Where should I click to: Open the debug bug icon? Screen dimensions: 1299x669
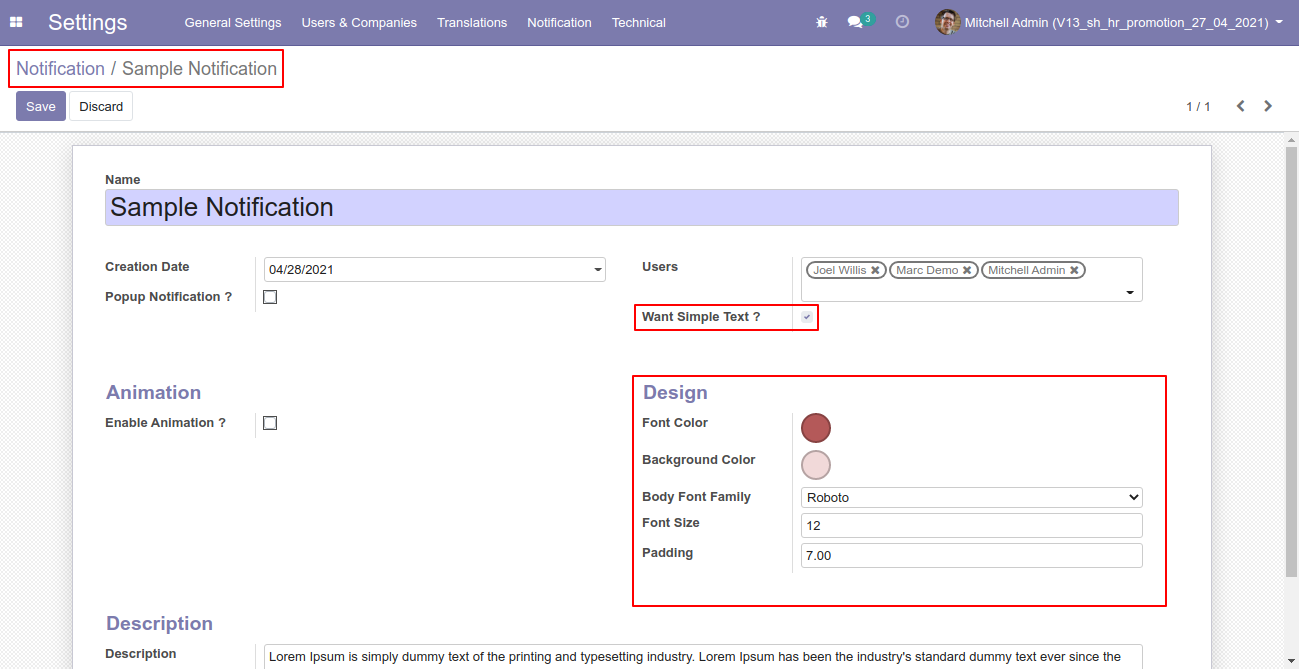pyautogui.click(x=822, y=22)
